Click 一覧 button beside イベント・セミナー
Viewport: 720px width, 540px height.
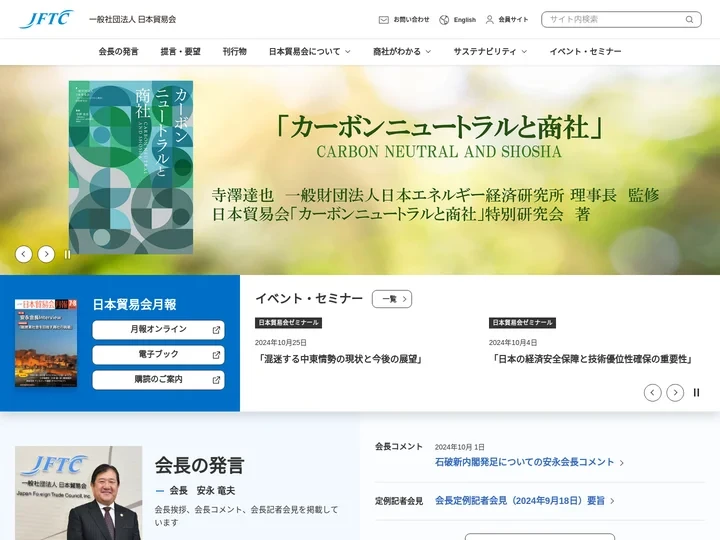coord(392,299)
